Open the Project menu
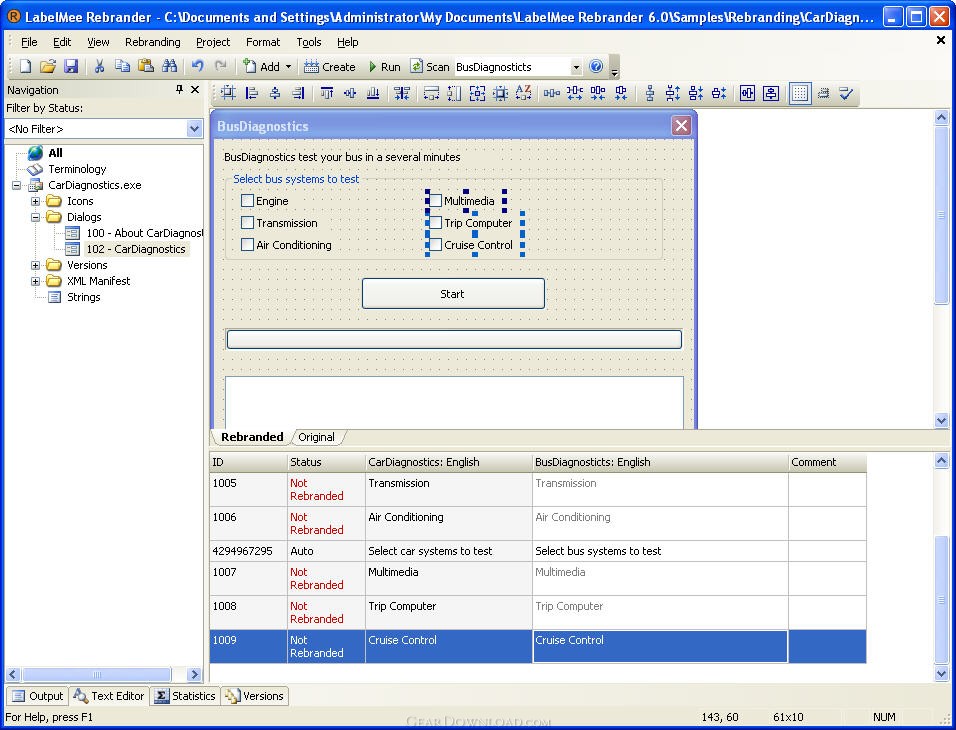The height and width of the screenshot is (730, 956). [x=213, y=42]
